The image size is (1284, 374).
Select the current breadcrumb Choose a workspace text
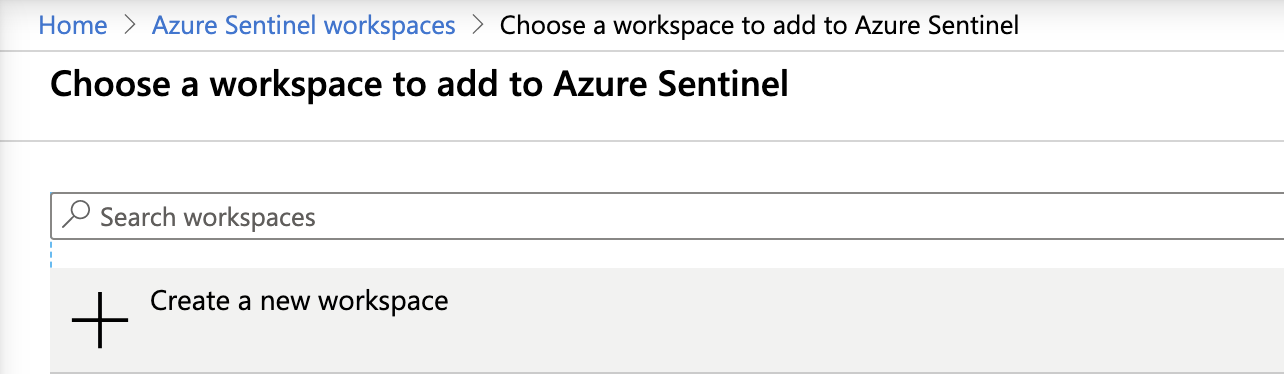759,25
